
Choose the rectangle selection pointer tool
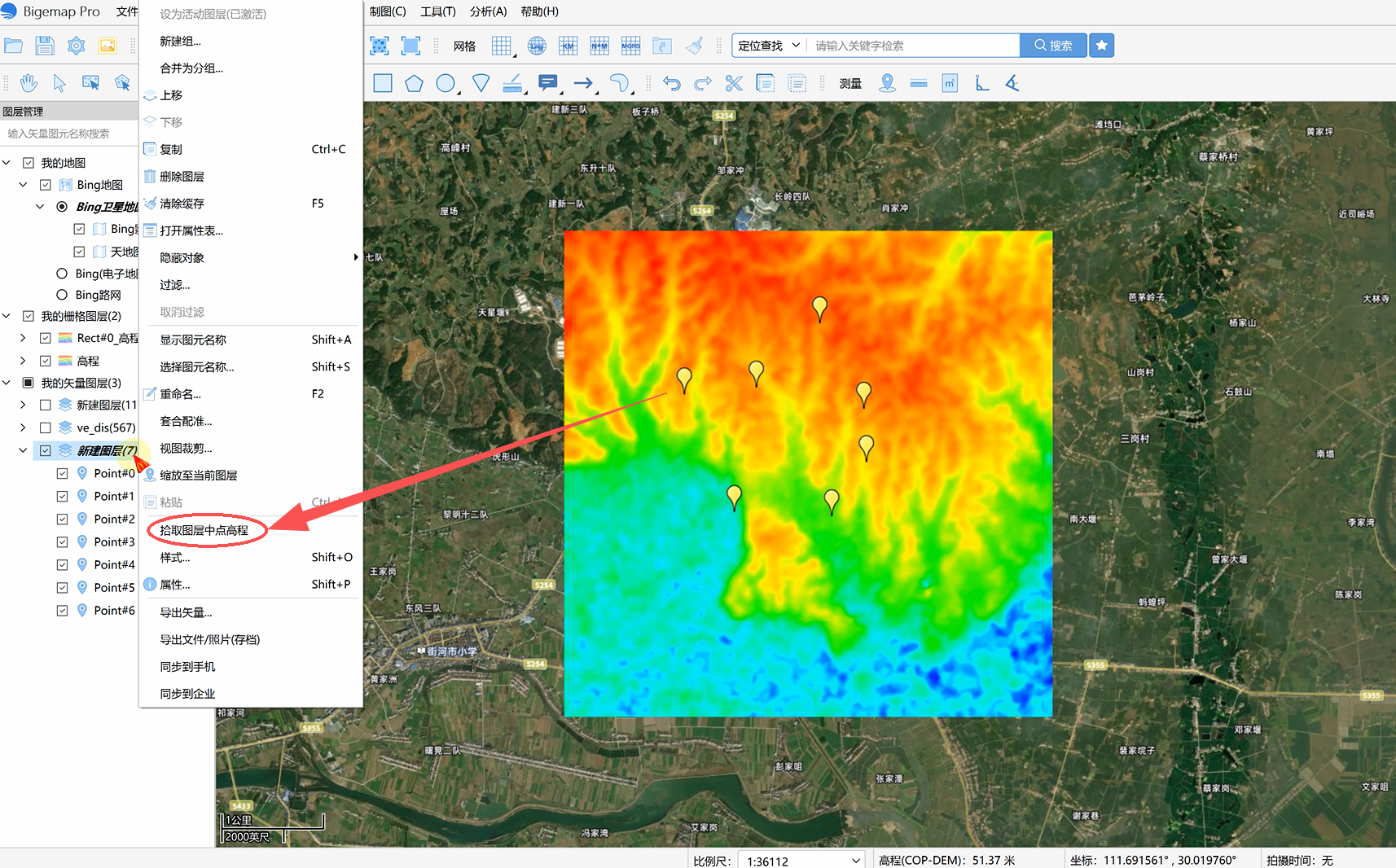[90, 83]
